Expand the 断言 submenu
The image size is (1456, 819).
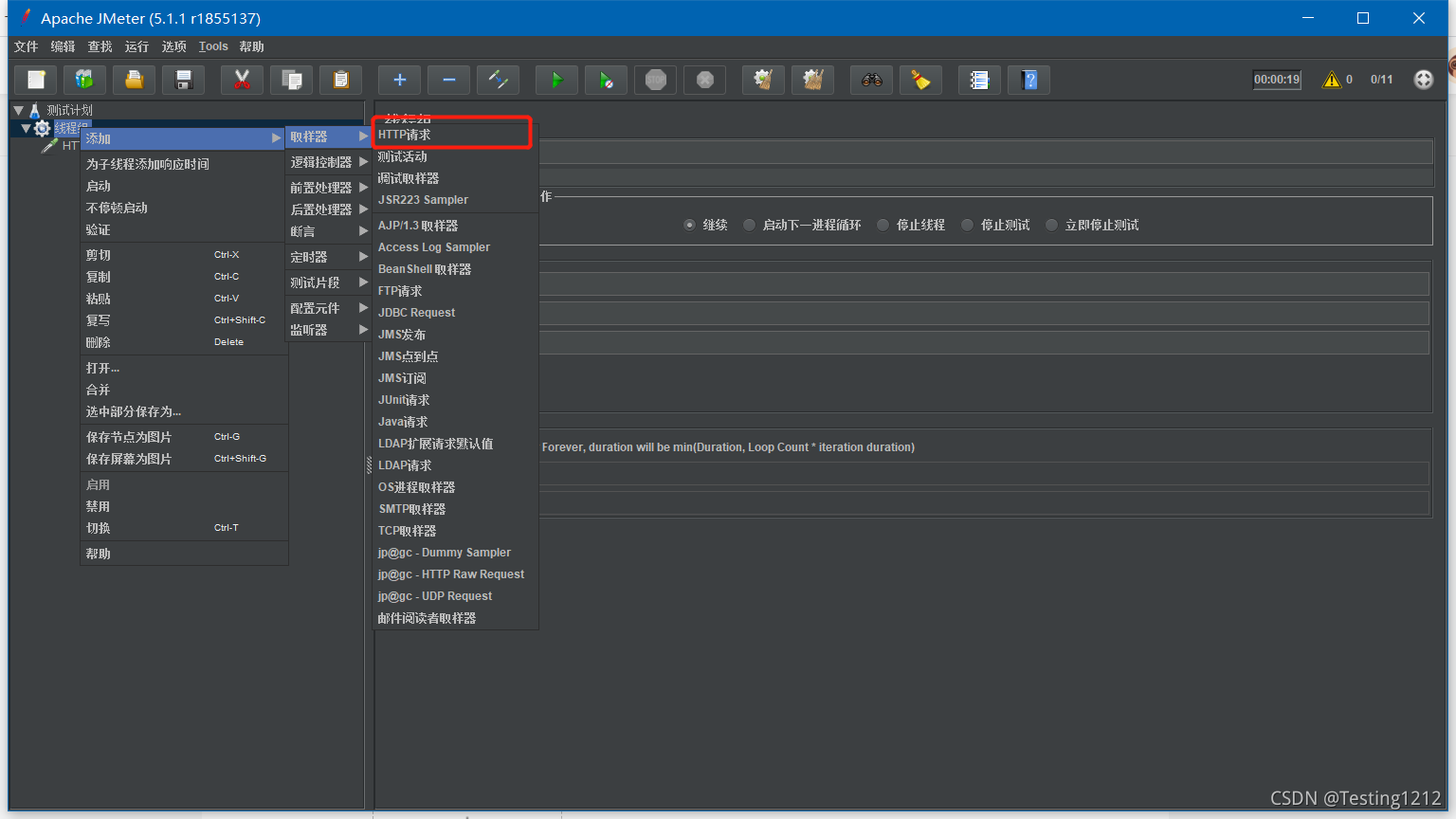(x=328, y=231)
